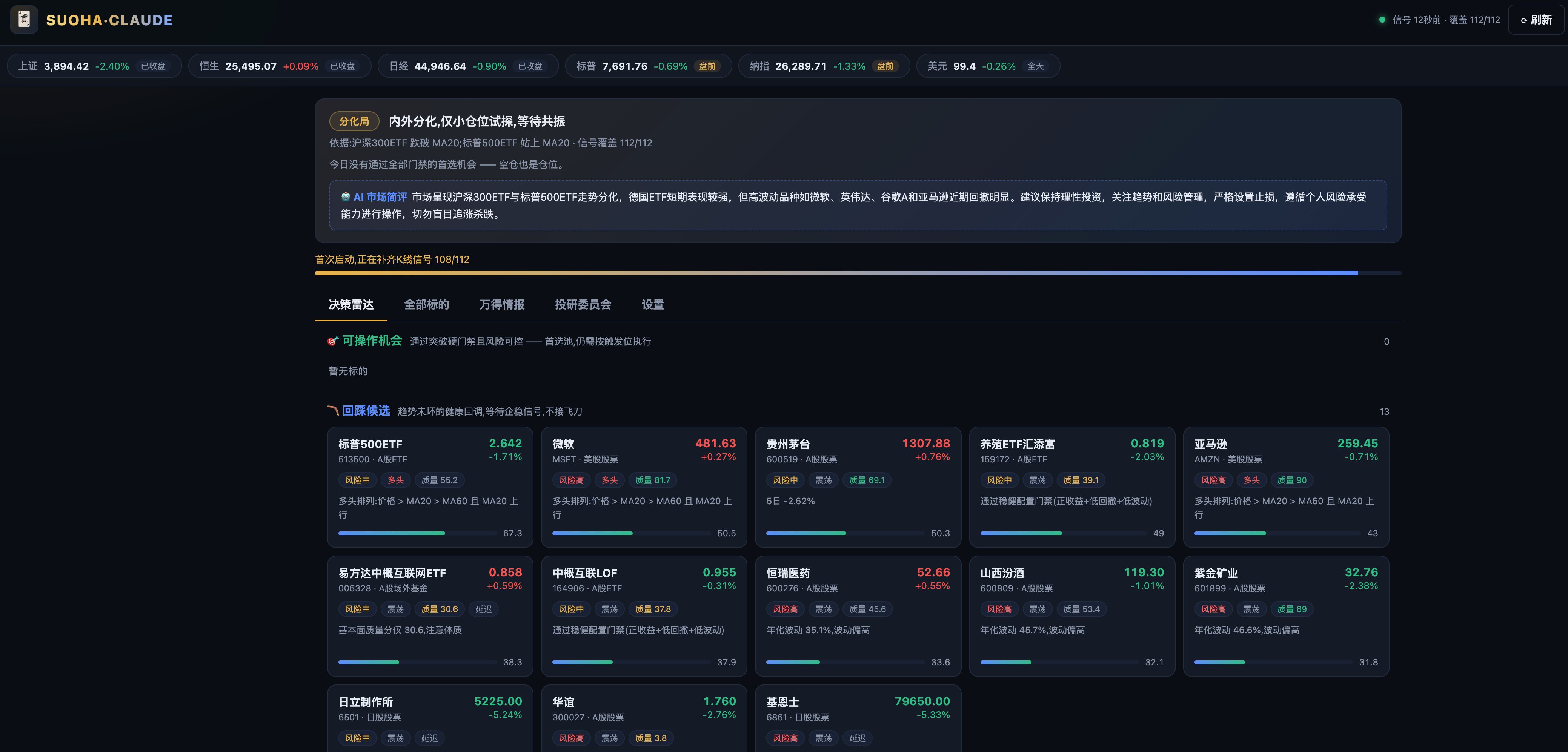Open the 山西汾酒 card title
The height and width of the screenshot is (752, 1568).
[x=1002, y=573]
